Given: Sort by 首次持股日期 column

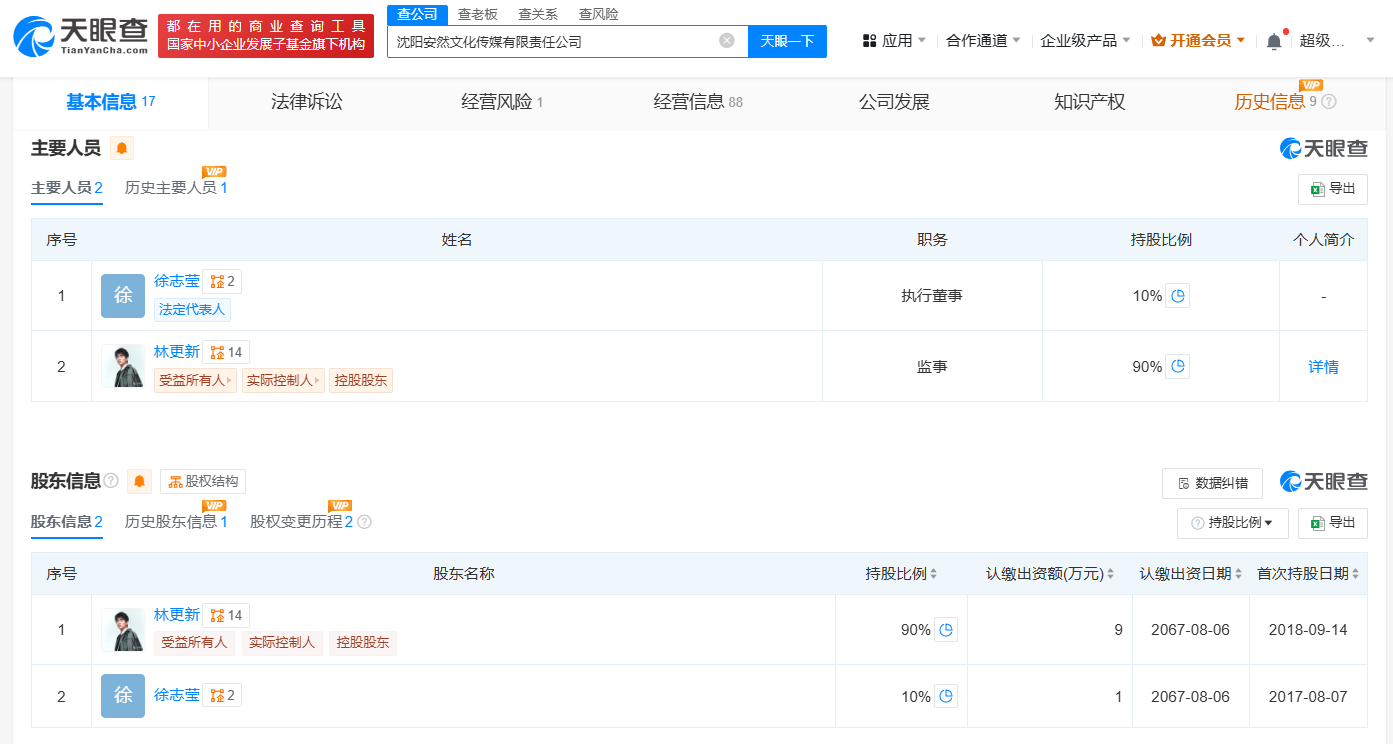Looking at the screenshot, I should [1313, 574].
